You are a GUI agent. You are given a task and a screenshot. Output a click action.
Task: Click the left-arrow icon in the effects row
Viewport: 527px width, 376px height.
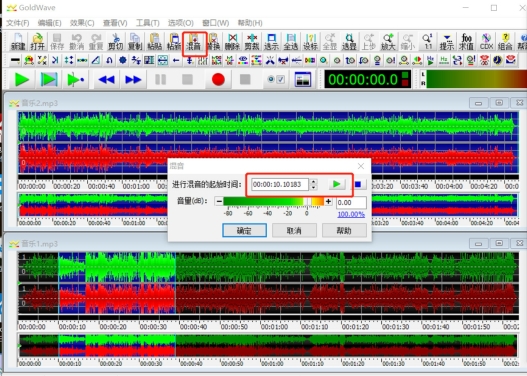click(x=176, y=60)
